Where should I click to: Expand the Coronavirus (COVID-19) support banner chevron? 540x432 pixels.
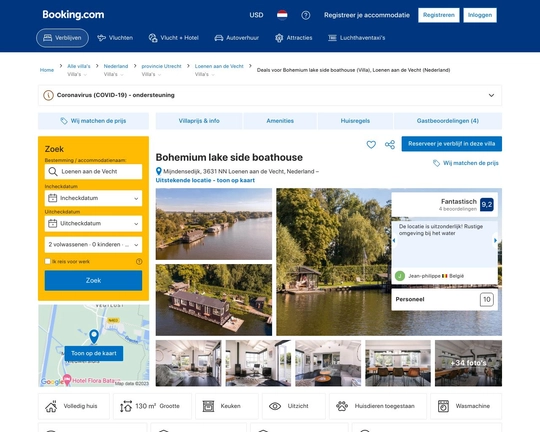[x=491, y=95]
